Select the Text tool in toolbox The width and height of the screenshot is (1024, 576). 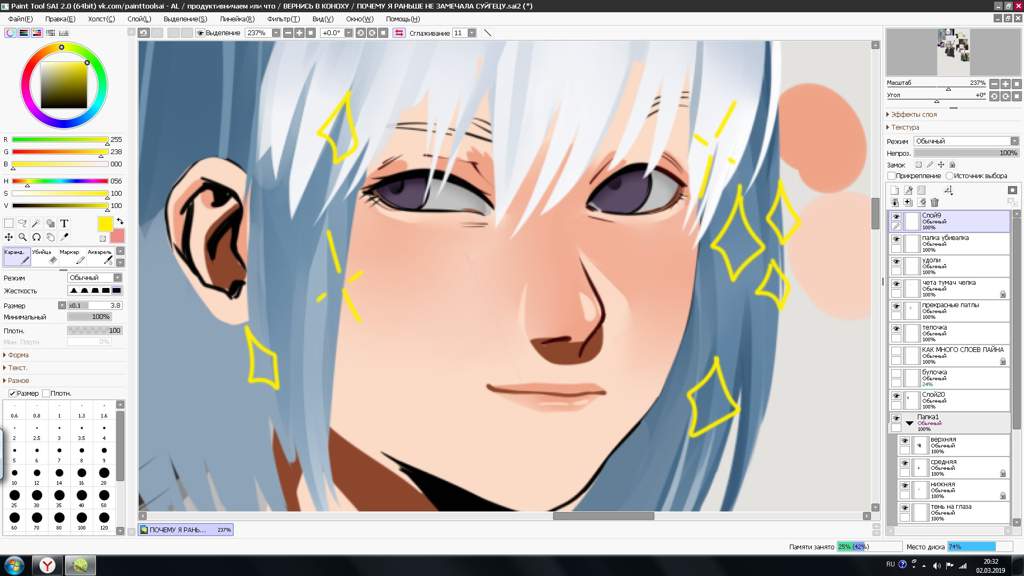click(64, 223)
